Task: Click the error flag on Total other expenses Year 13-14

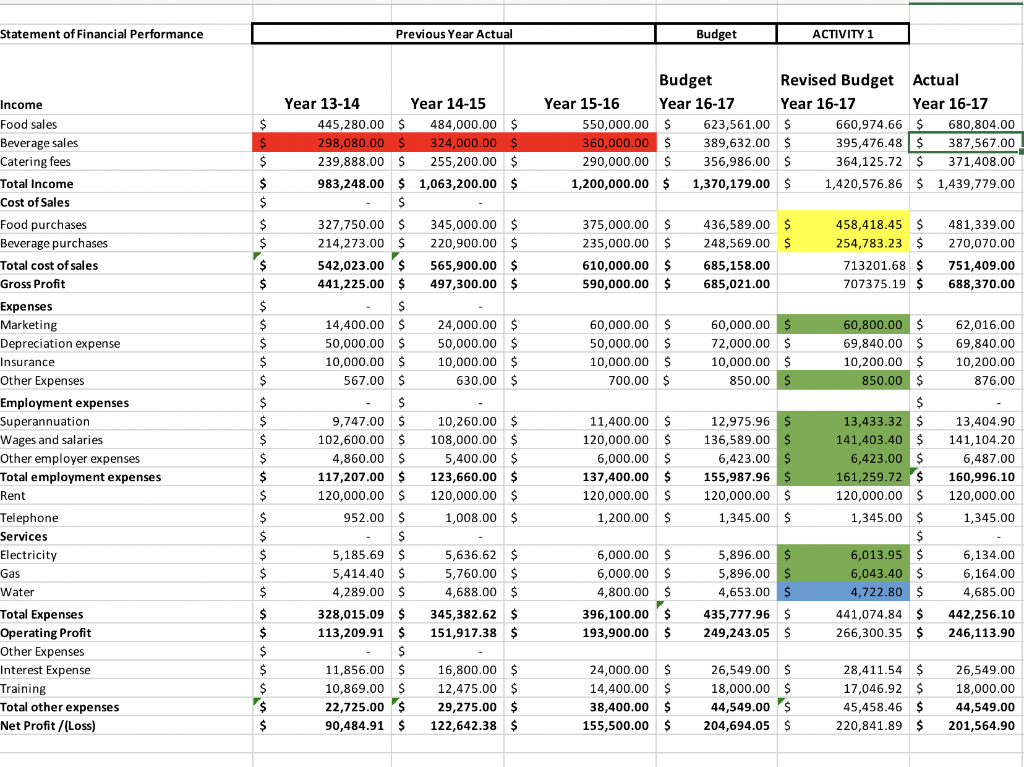Action: point(257,701)
